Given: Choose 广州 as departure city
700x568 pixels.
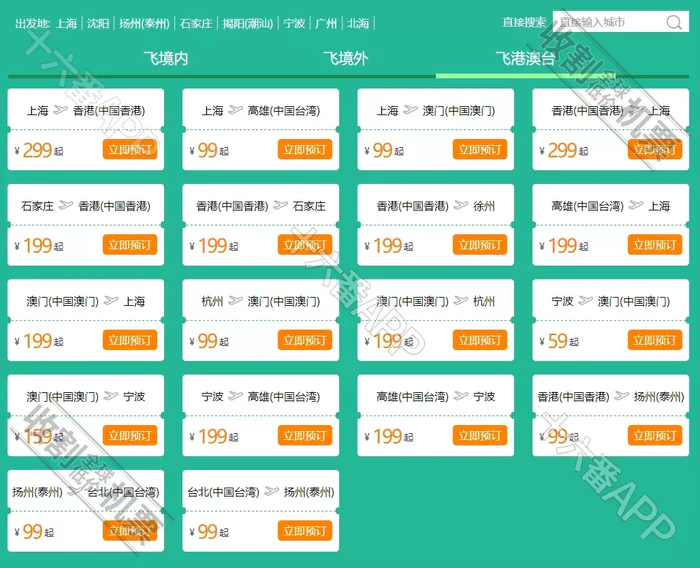Looking at the screenshot, I should click(x=325, y=23).
